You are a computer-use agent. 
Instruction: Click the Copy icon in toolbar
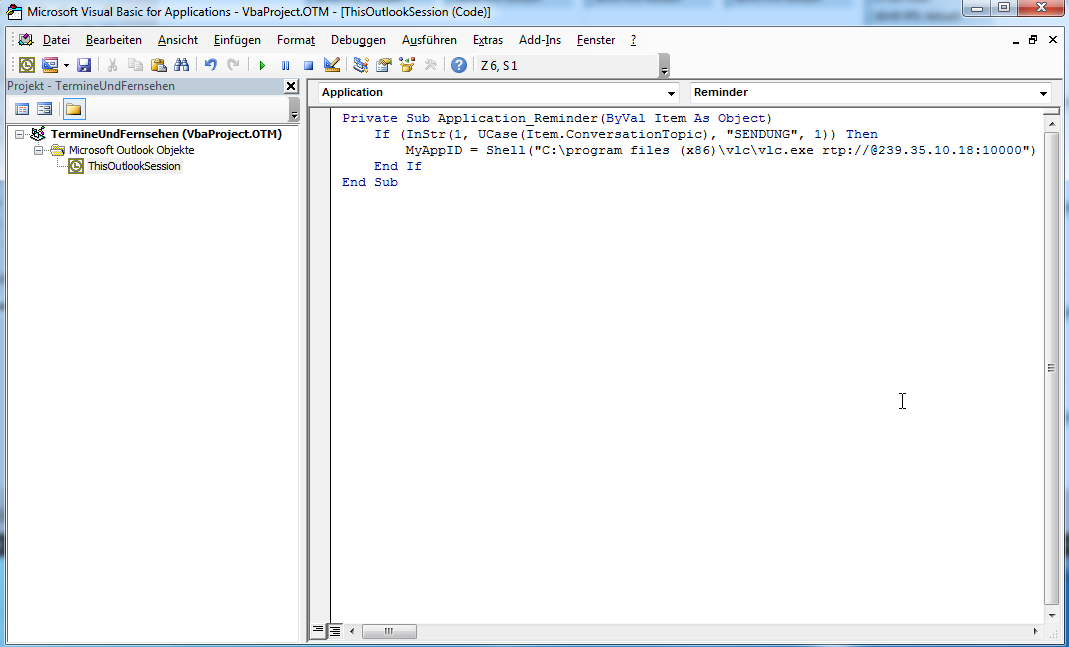pyautogui.click(x=136, y=65)
